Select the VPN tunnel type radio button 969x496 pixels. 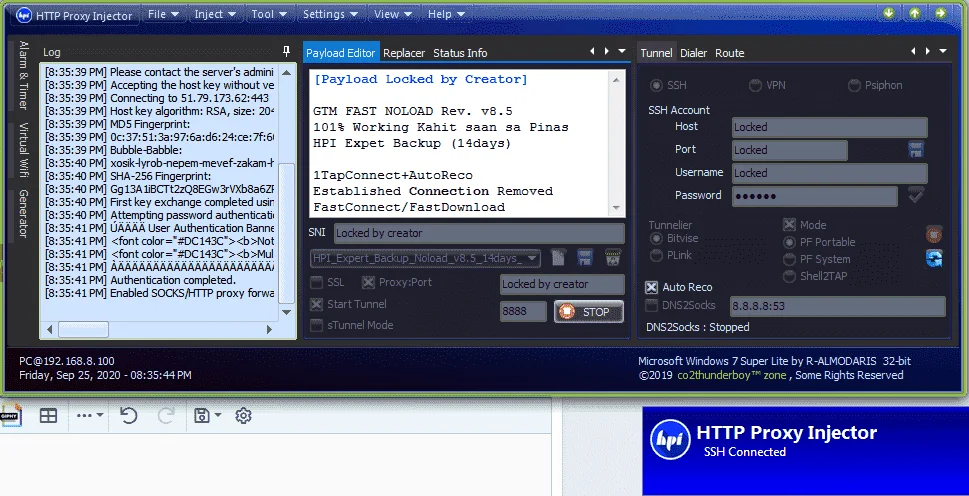[755, 85]
